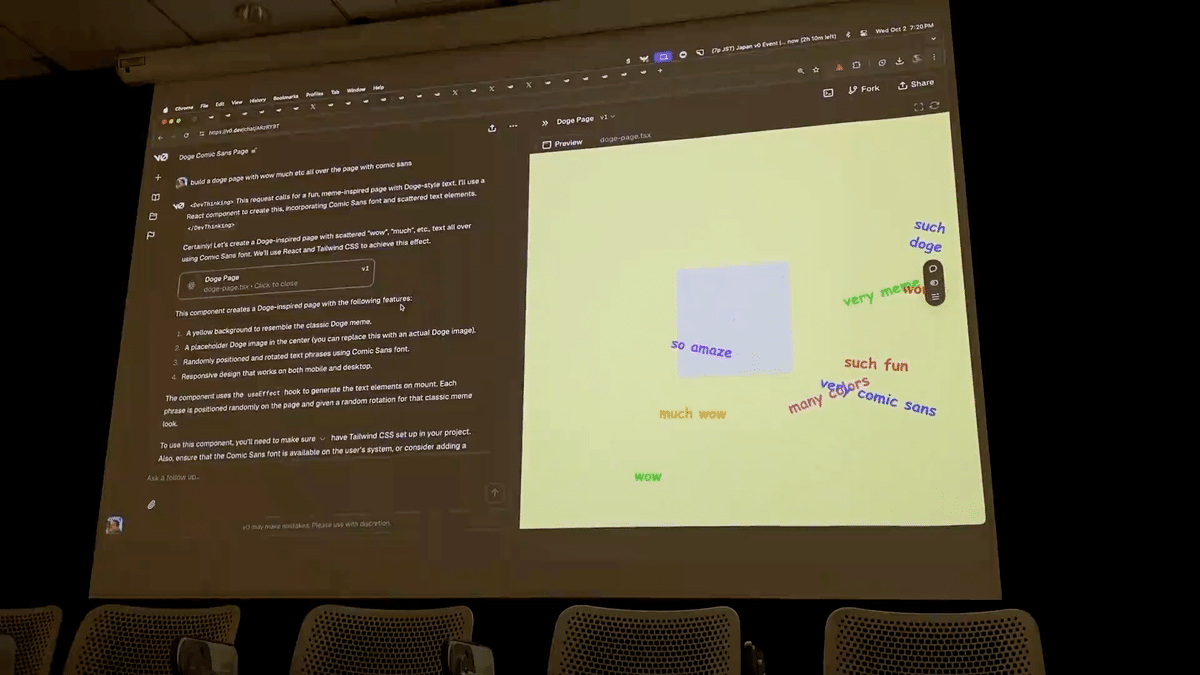
Task: Open the console terminal icon near Fork
Action: (828, 92)
